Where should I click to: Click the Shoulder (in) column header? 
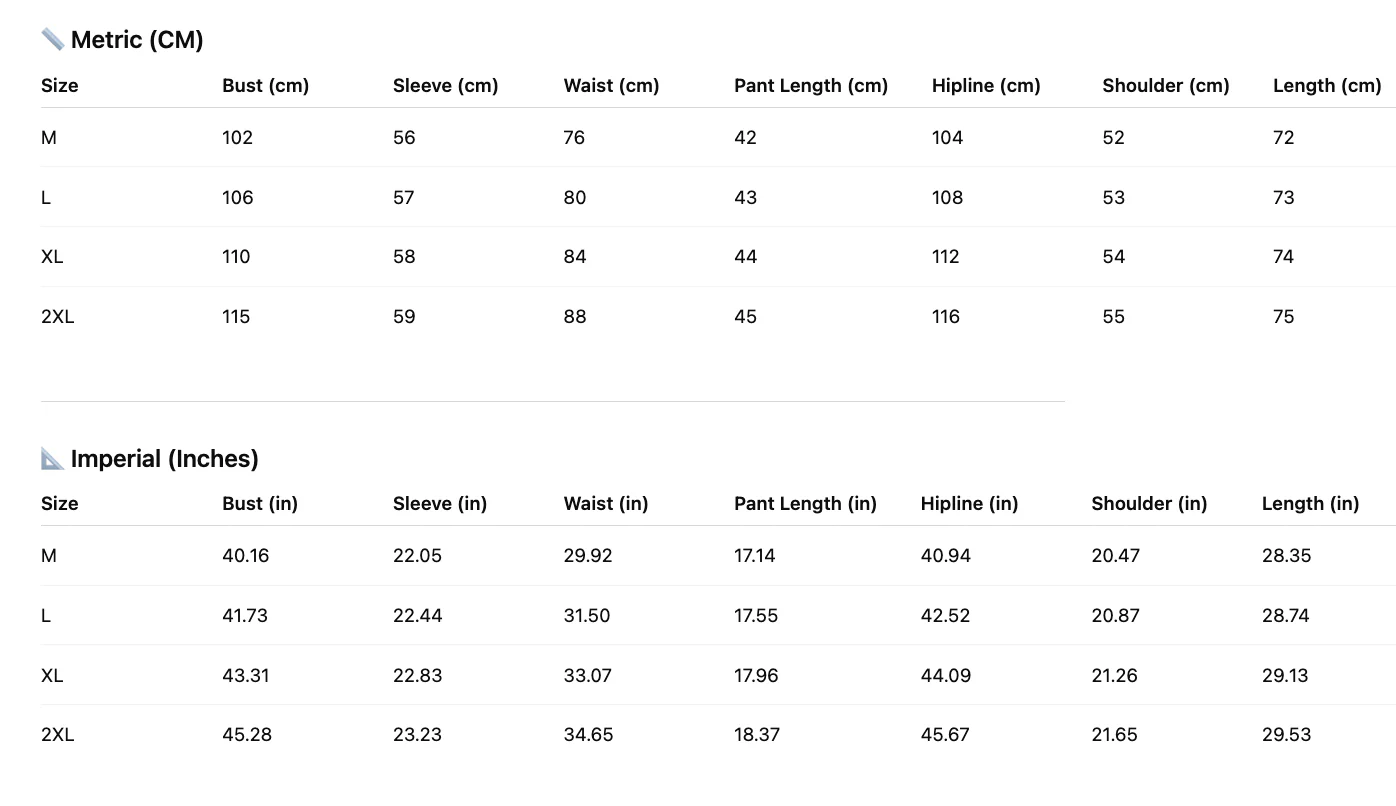pyautogui.click(x=1149, y=504)
